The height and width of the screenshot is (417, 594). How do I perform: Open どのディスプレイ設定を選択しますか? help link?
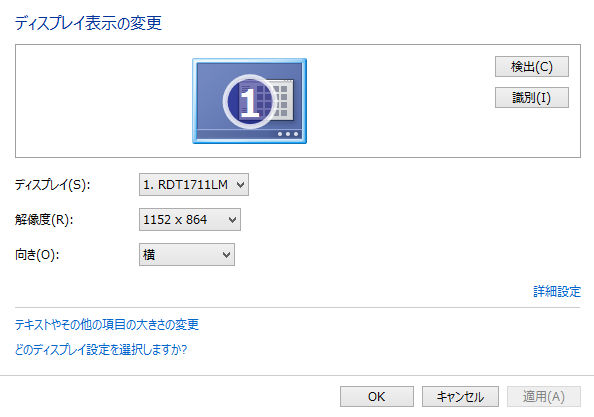click(x=101, y=349)
